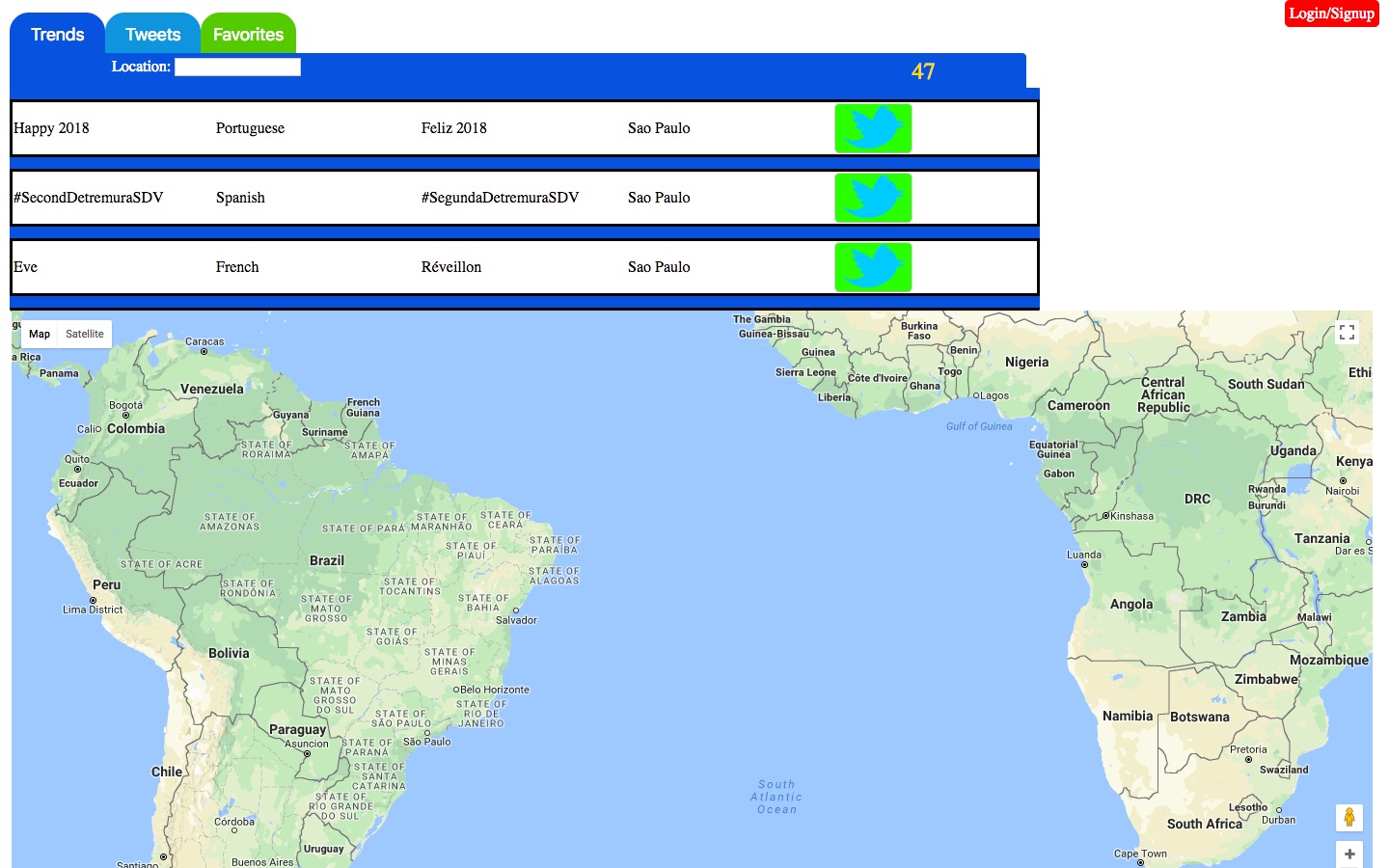Image resolution: width=1389 pixels, height=868 pixels.
Task: Select the Street View pegman icon
Action: pyautogui.click(x=1348, y=817)
